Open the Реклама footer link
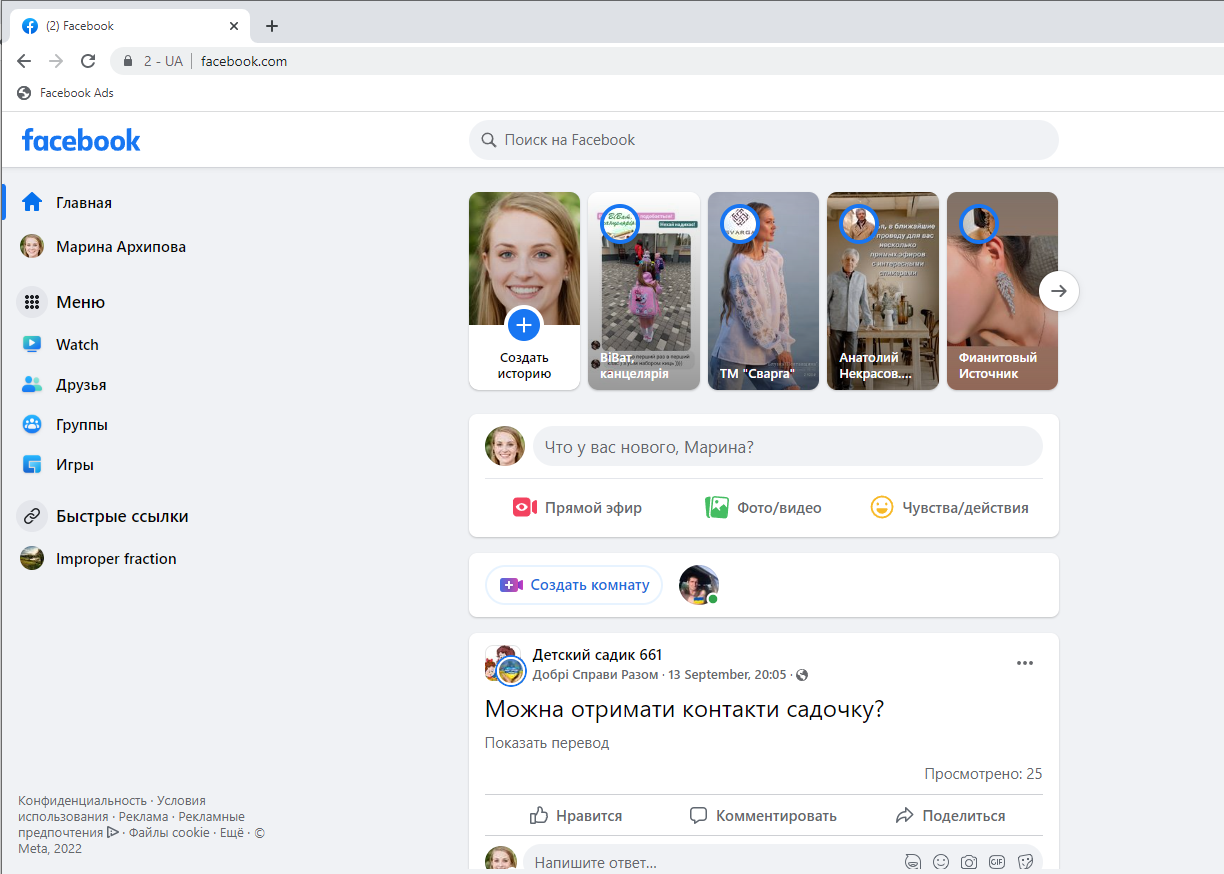 [143, 816]
